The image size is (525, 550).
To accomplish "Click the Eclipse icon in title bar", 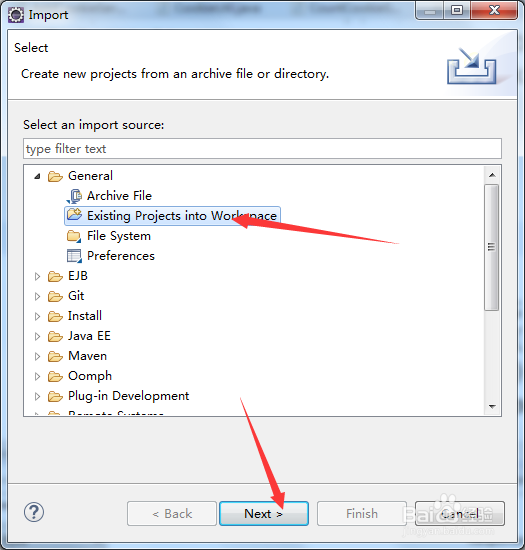I will tap(16, 15).
